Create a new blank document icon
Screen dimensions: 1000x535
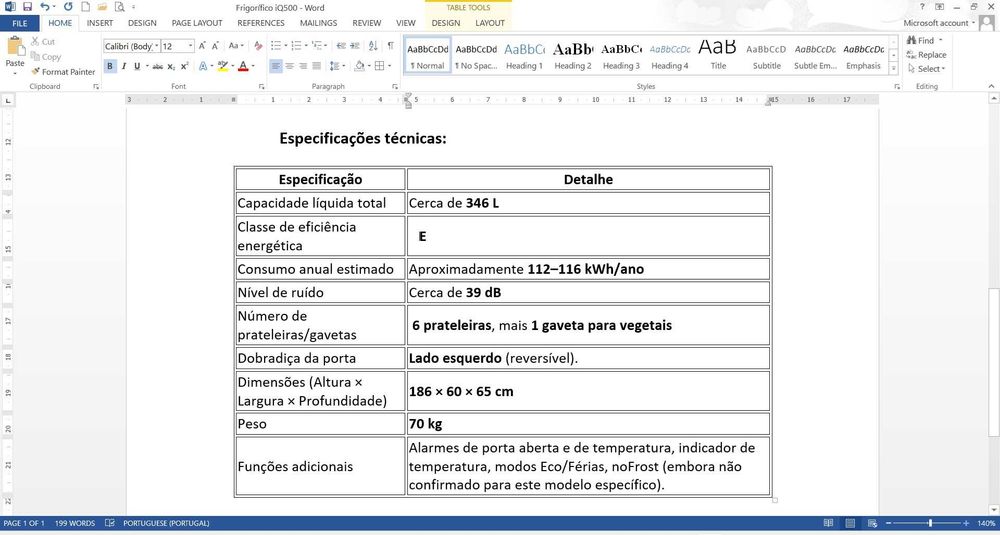coord(85,7)
